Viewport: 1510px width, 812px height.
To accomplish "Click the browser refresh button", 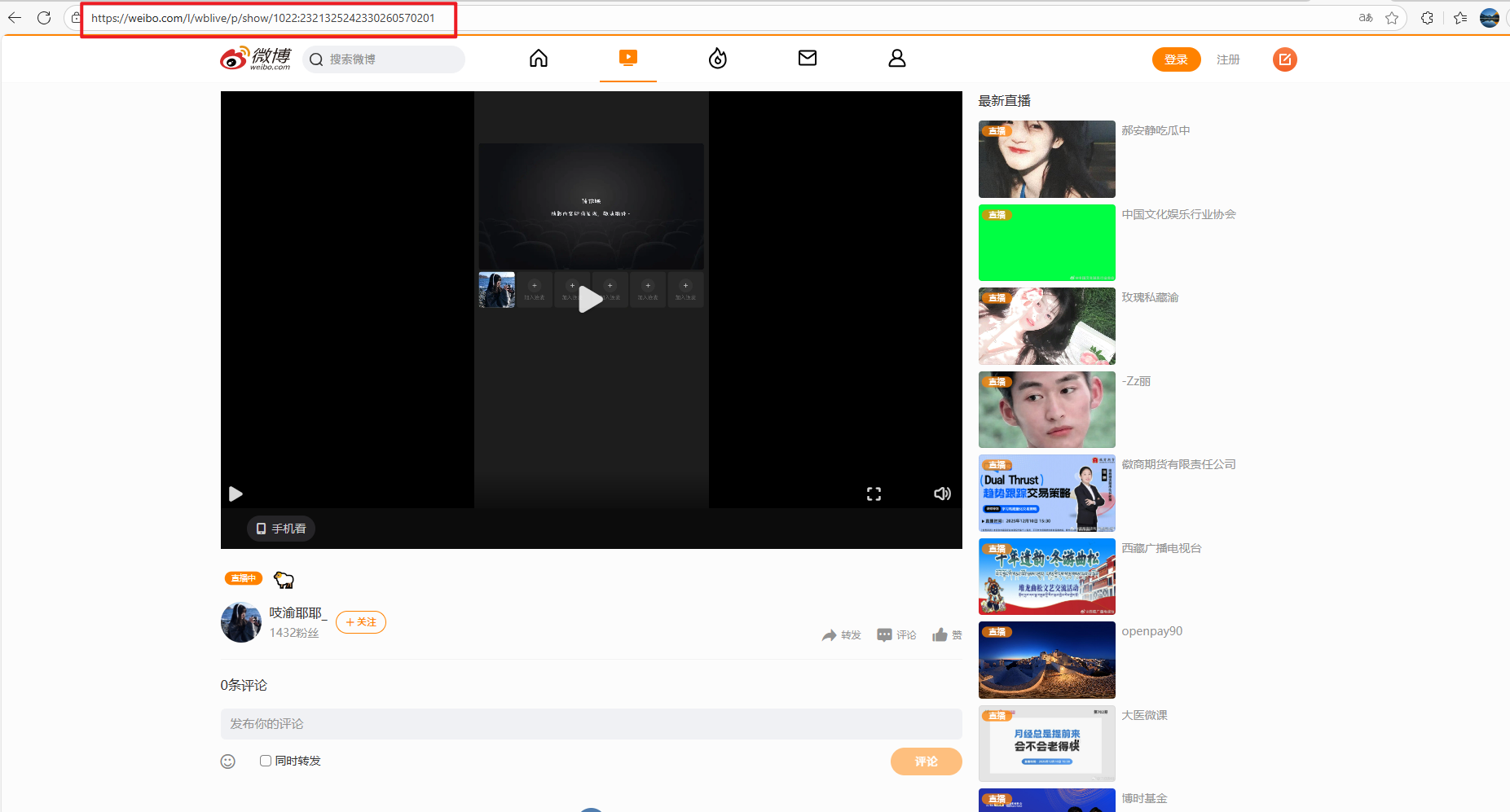I will tap(44, 18).
